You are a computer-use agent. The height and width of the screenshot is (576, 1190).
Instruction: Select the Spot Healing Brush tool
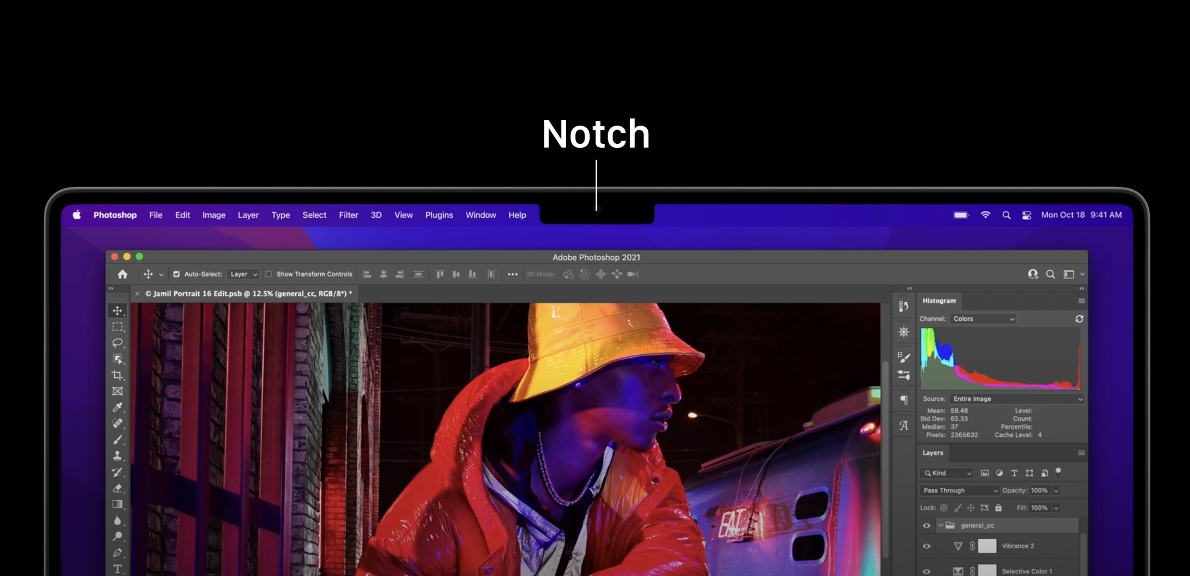click(x=118, y=423)
